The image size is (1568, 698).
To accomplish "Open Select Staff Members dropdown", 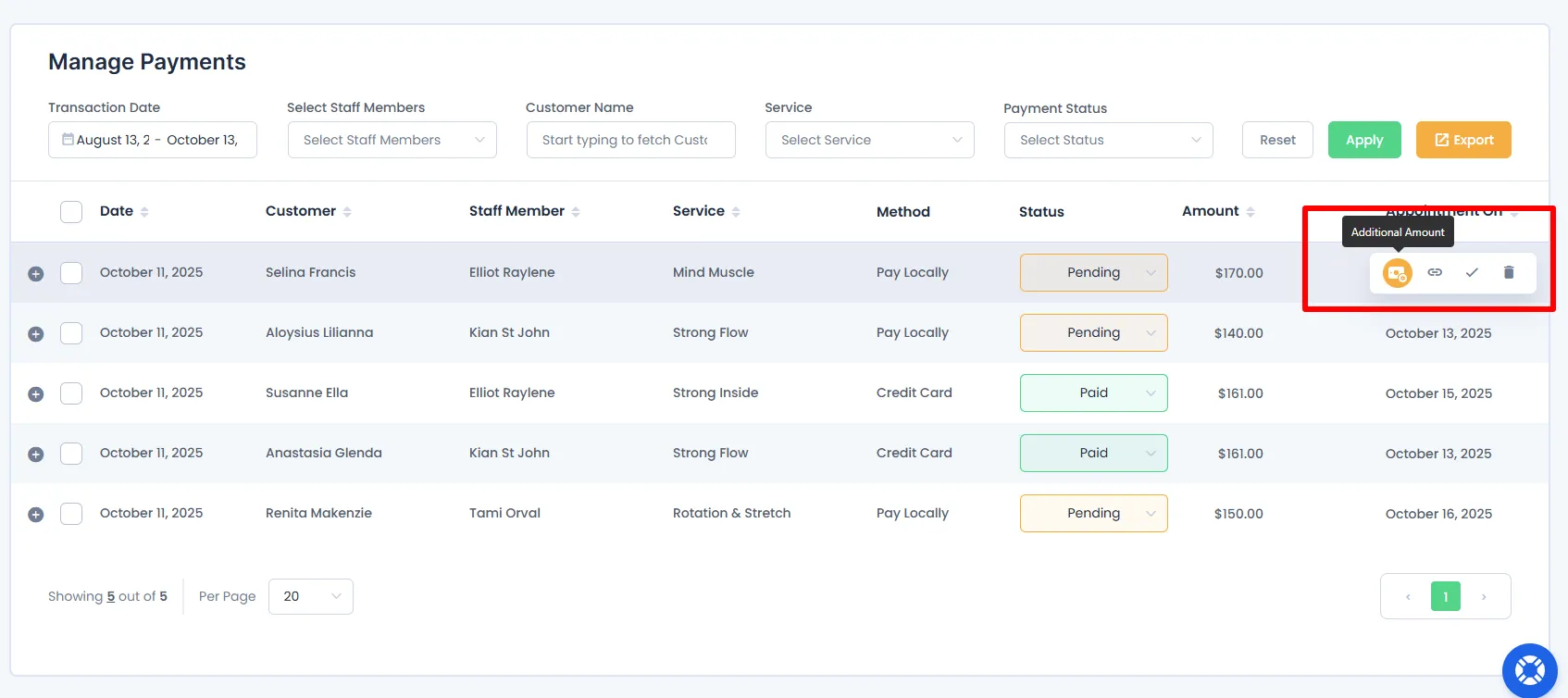I will (392, 140).
